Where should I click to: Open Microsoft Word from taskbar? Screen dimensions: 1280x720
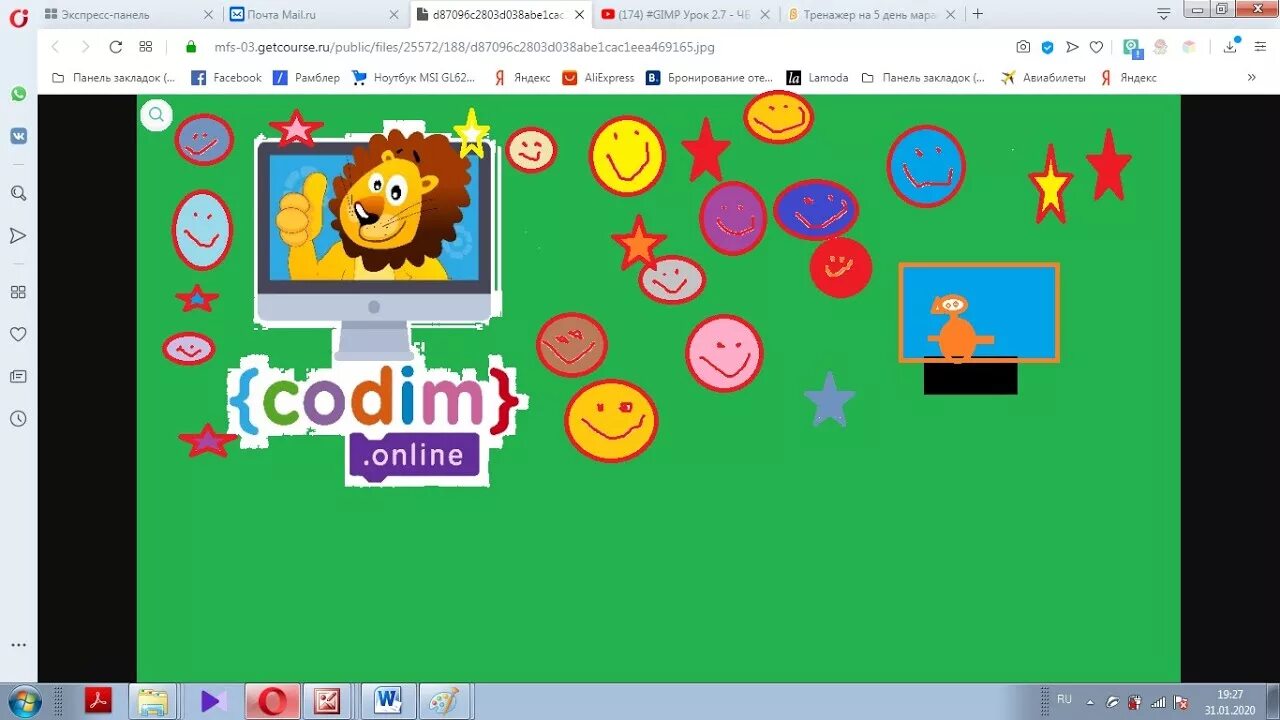[x=387, y=701]
